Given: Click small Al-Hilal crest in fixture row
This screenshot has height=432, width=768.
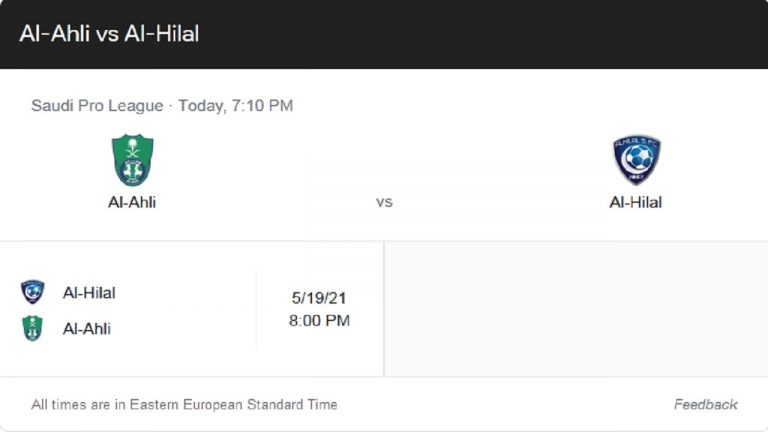Looking at the screenshot, I should [x=33, y=292].
